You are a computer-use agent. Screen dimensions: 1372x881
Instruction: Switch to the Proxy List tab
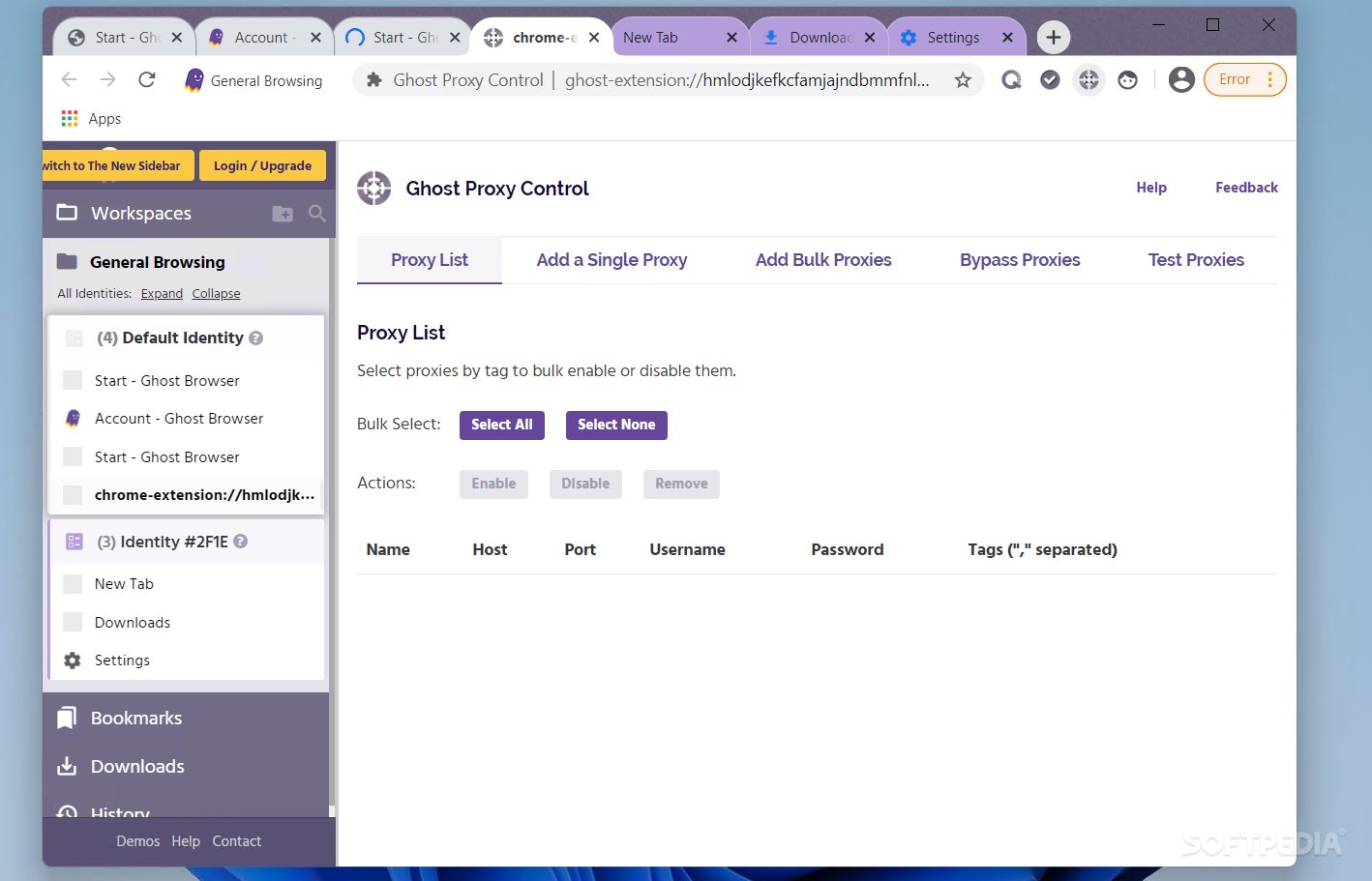430,260
